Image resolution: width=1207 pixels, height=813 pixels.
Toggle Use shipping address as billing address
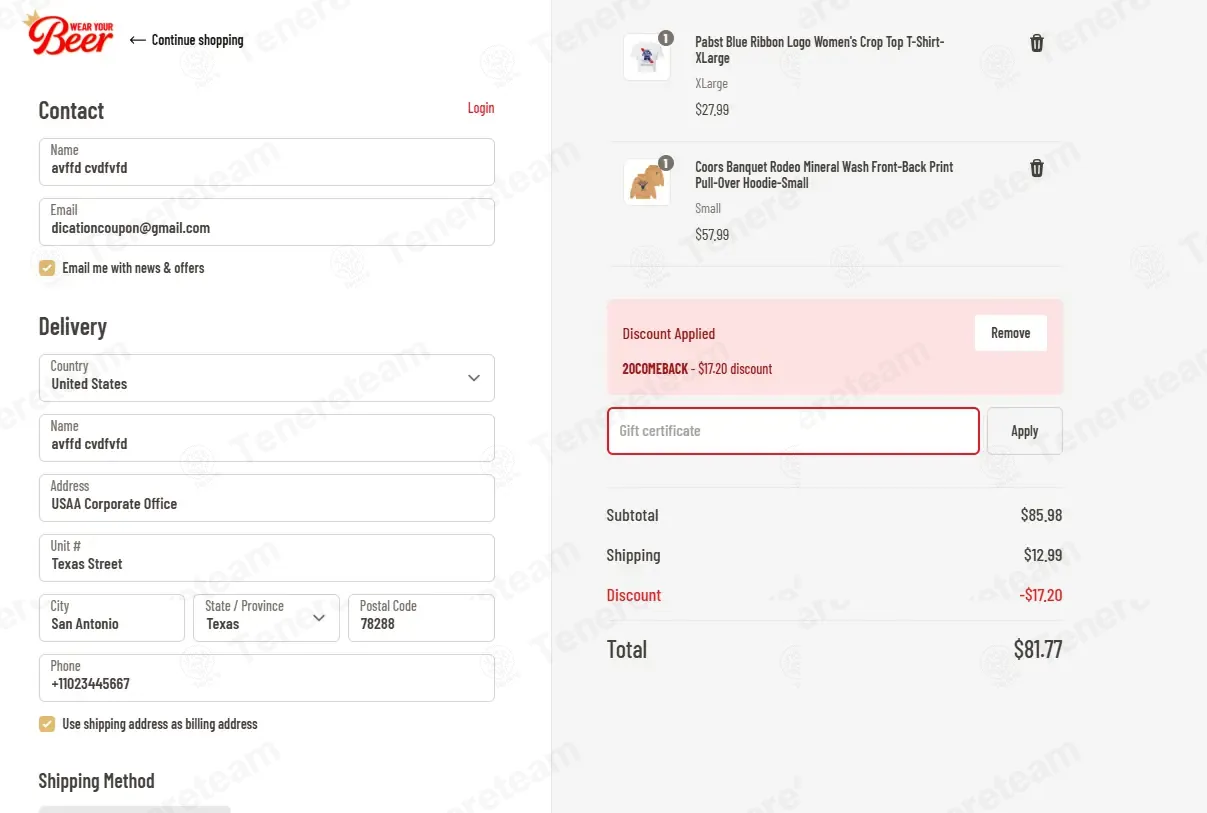pyautogui.click(x=47, y=724)
